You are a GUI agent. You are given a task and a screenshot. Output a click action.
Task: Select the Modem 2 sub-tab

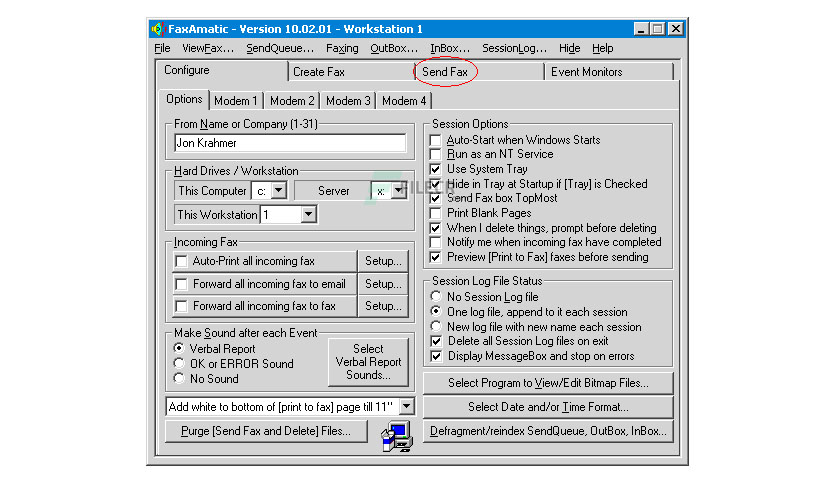coord(292,101)
